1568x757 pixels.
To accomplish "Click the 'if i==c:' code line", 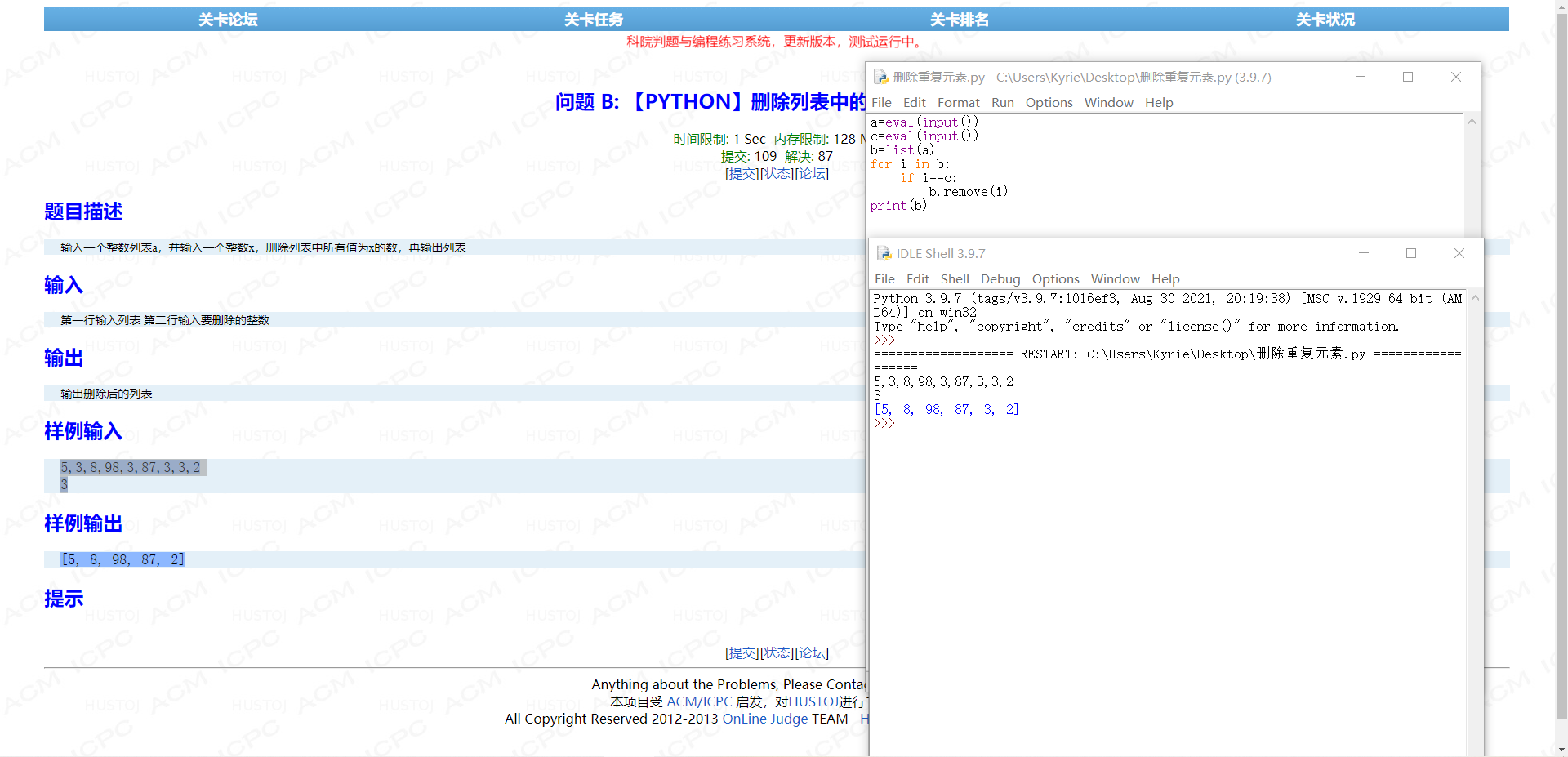I will [x=929, y=177].
